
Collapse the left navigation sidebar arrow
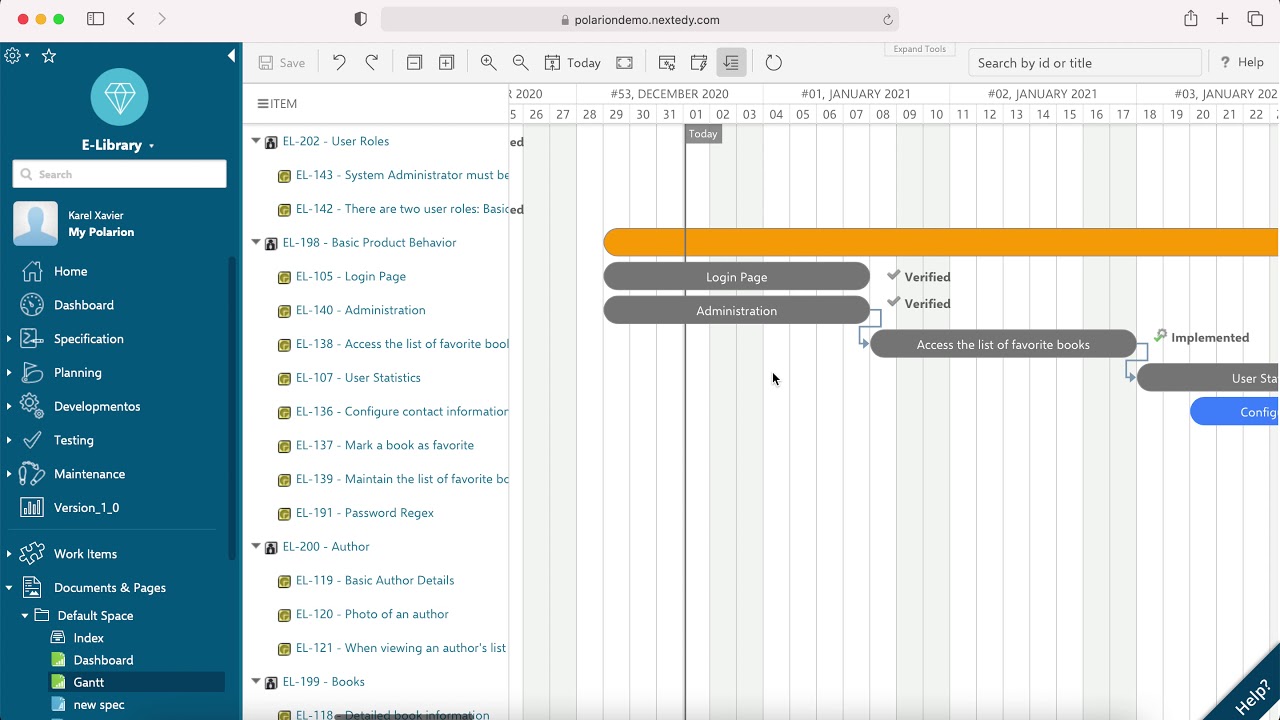tap(232, 56)
